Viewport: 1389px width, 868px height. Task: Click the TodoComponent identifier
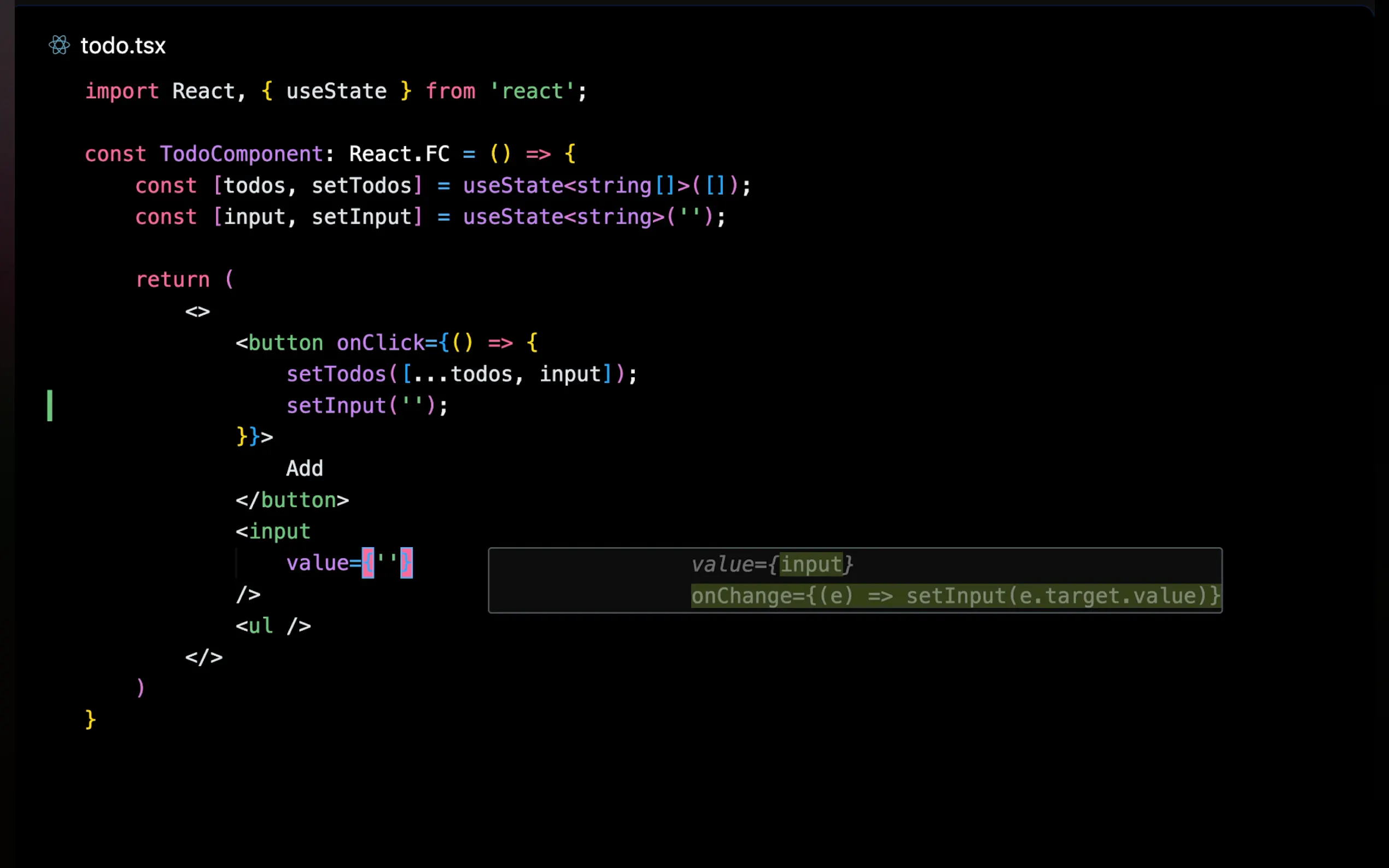(x=241, y=154)
